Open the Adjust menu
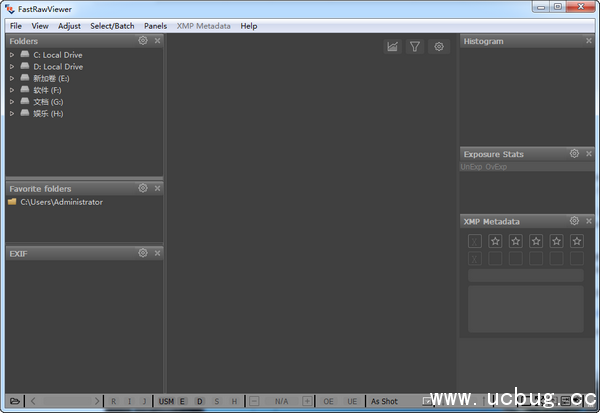Screen dimensions: 600x413 (x=69, y=26)
